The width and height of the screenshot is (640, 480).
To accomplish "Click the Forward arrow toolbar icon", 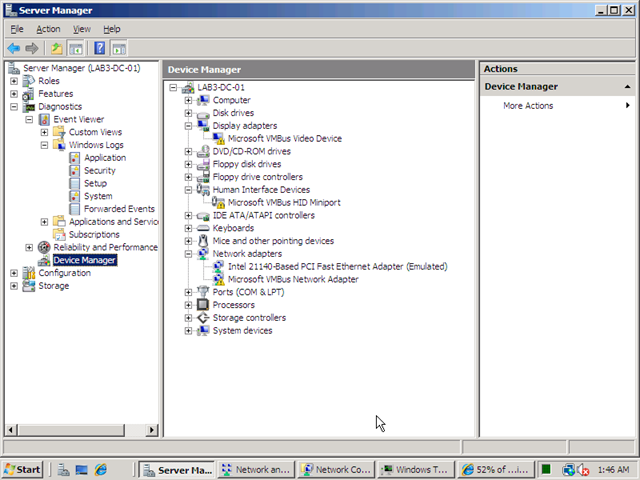I will pyautogui.click(x=31, y=48).
